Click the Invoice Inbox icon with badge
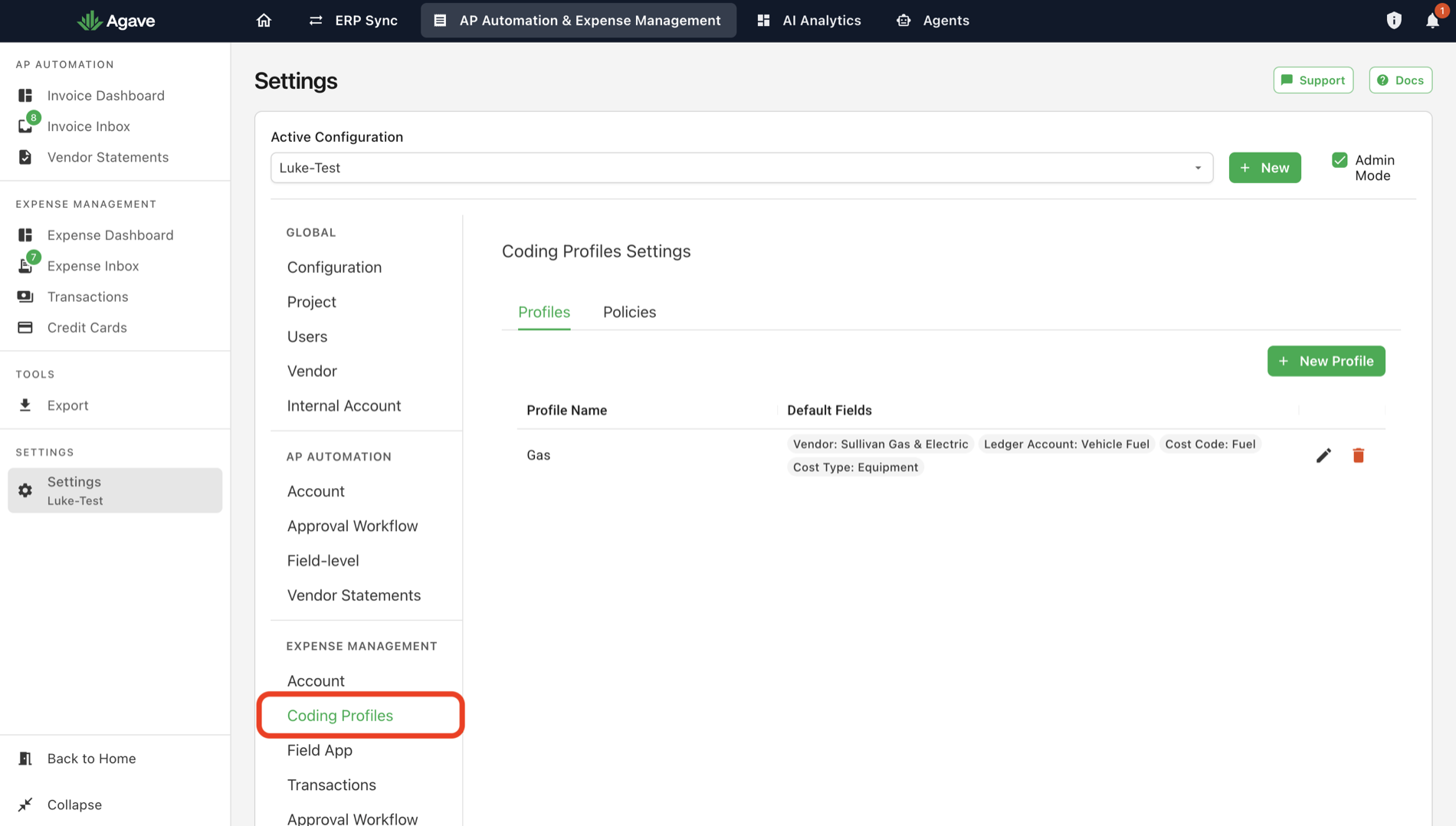 tap(25, 126)
